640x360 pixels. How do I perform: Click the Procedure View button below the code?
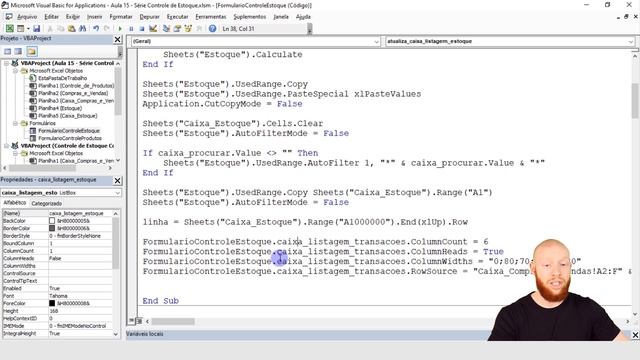131,321
